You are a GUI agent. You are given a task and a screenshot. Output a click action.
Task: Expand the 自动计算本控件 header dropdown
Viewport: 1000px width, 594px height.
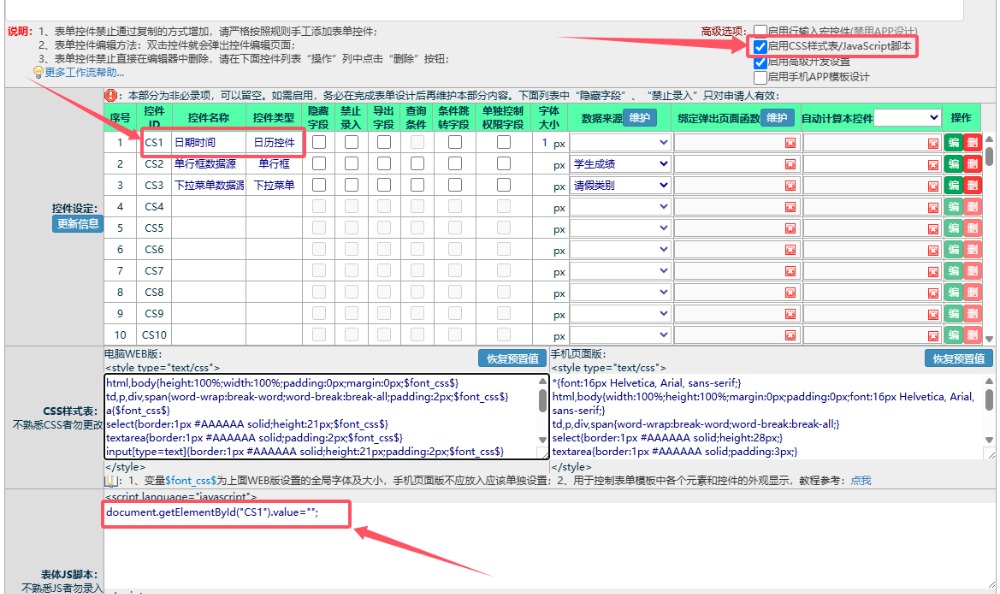[x=907, y=118]
